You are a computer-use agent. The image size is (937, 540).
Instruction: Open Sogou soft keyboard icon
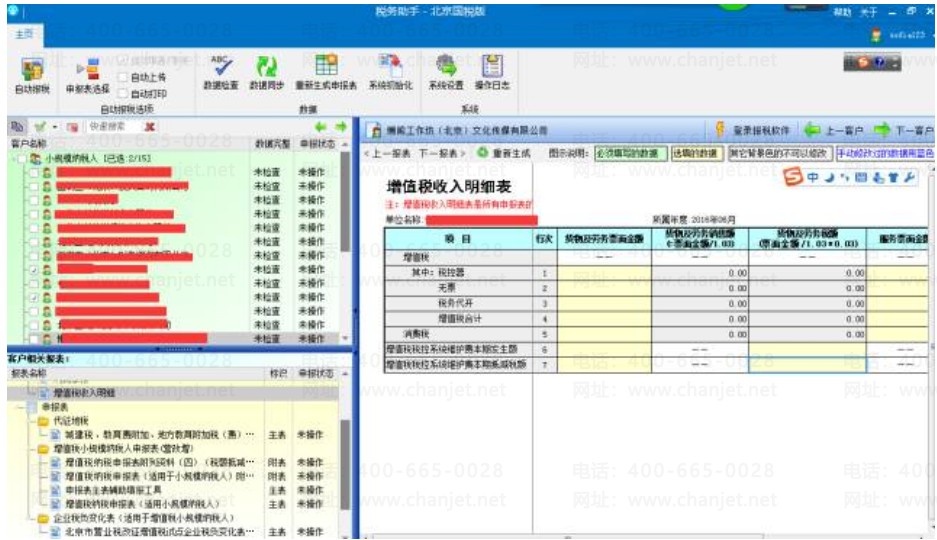(861, 177)
